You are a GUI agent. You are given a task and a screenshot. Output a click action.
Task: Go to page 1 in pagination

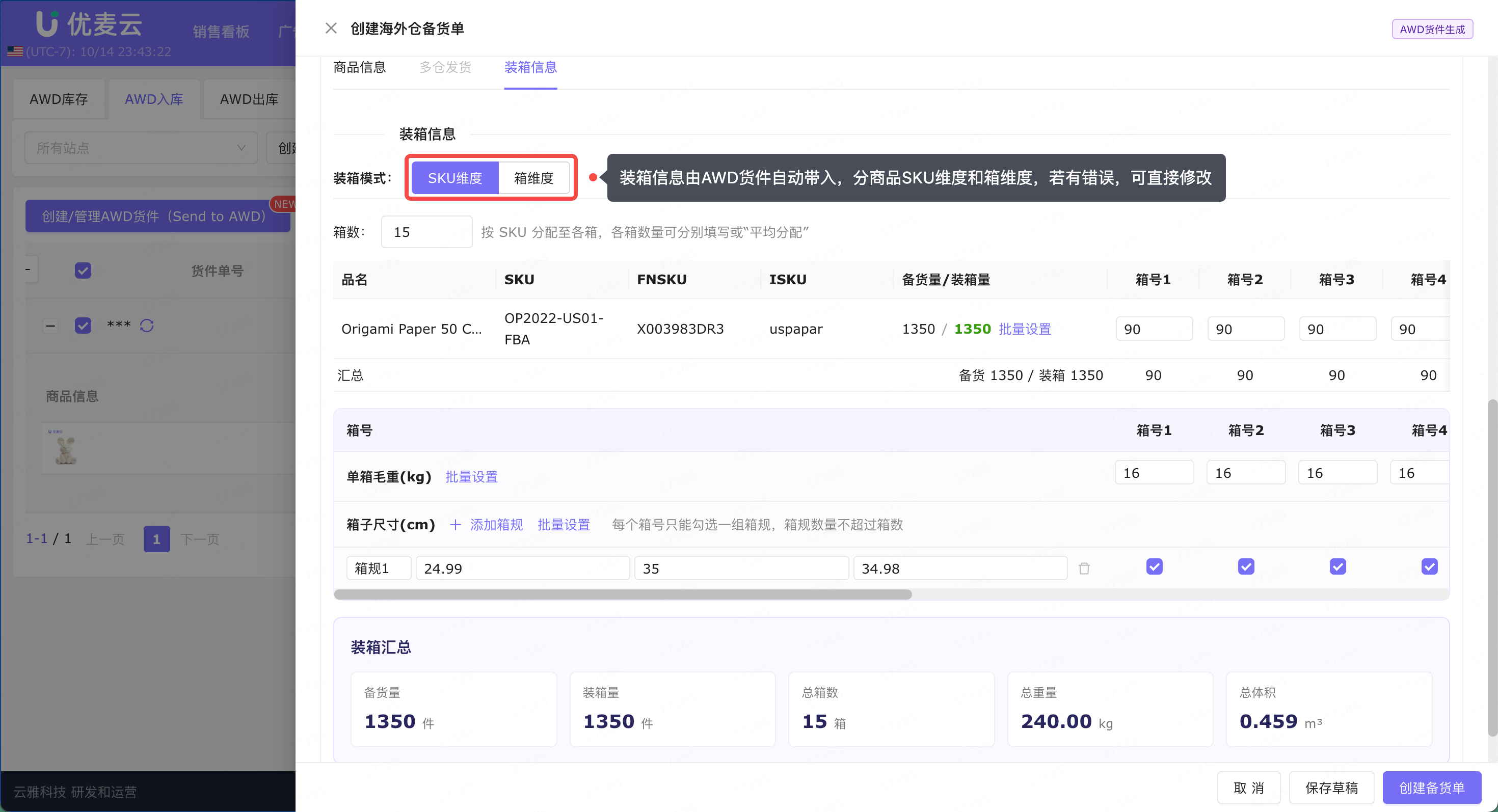tap(156, 539)
